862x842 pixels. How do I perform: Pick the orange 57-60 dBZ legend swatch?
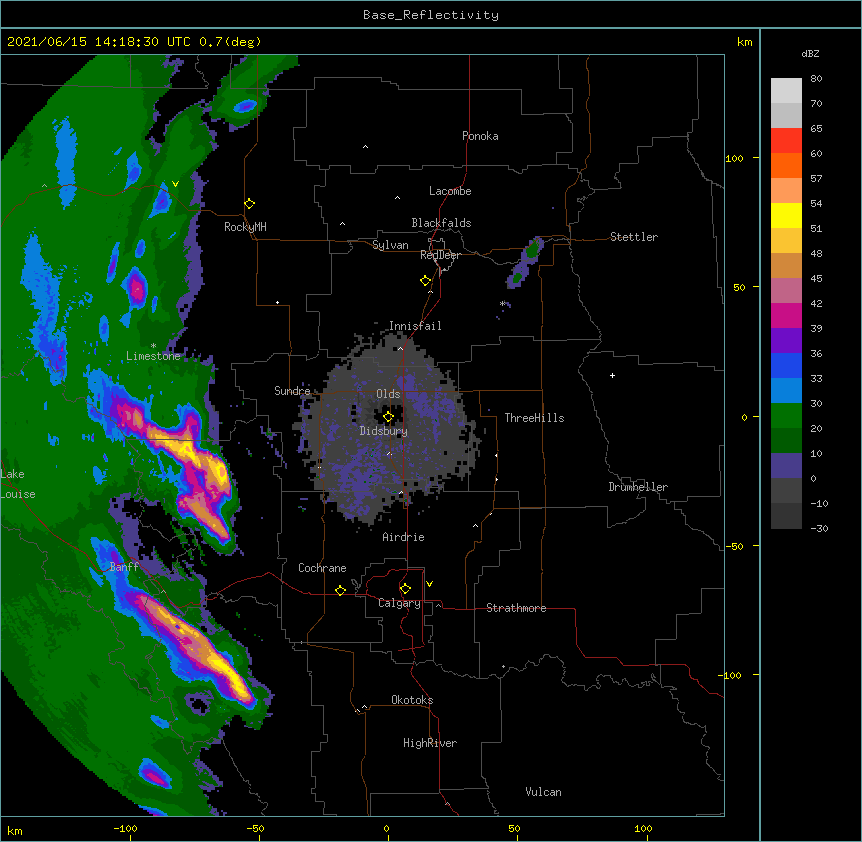pyautogui.click(x=786, y=165)
